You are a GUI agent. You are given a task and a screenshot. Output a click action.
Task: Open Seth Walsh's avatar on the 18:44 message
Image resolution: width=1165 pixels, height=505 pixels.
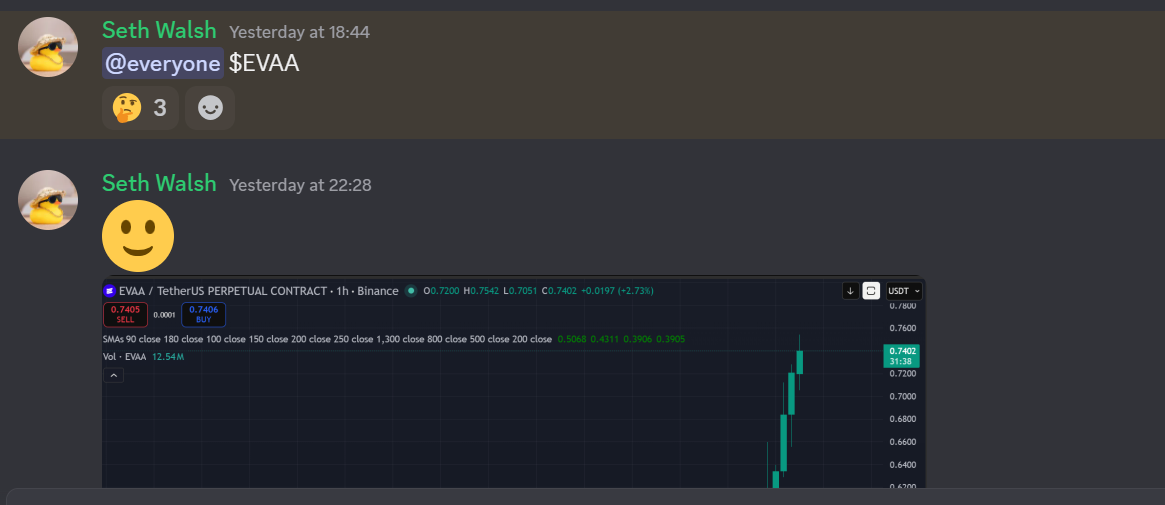(48, 47)
